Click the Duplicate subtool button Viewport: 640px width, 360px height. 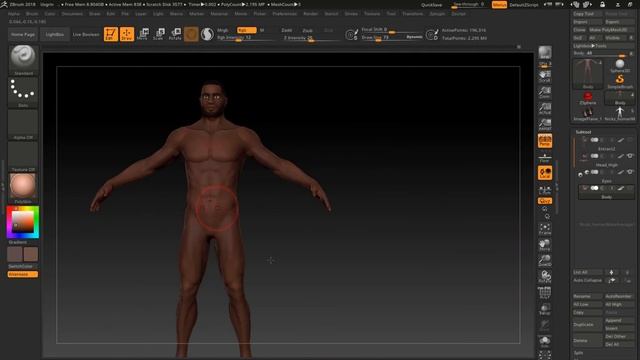[x=588, y=324]
